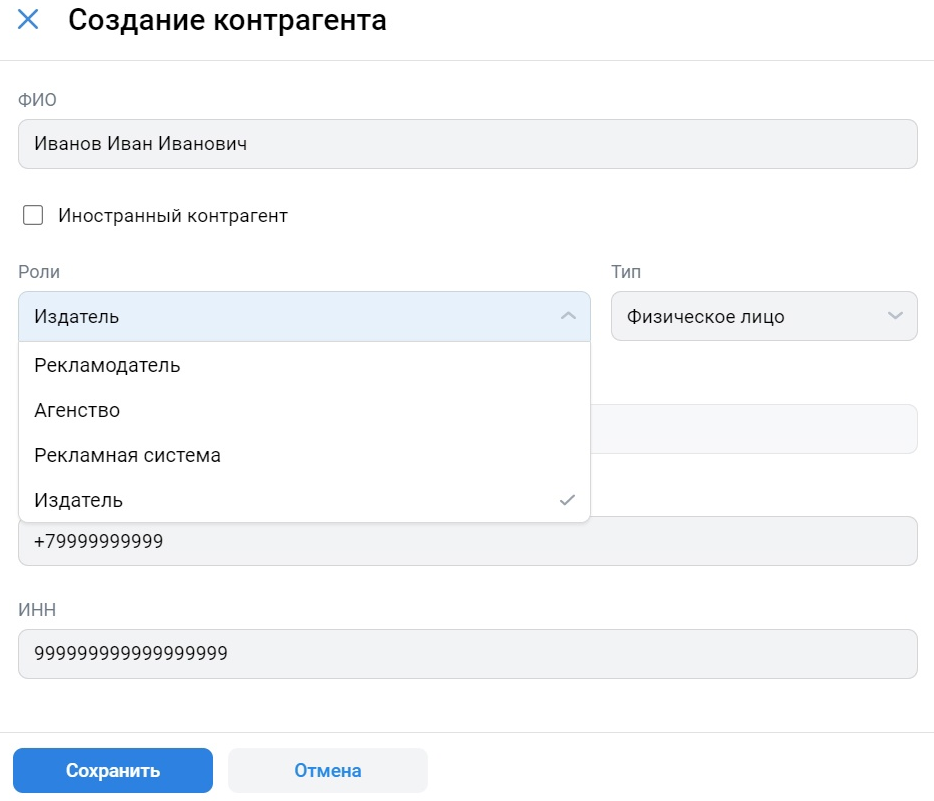The width and height of the screenshot is (934, 801).
Task: Click the Физическое лицо selector
Action: (763, 315)
